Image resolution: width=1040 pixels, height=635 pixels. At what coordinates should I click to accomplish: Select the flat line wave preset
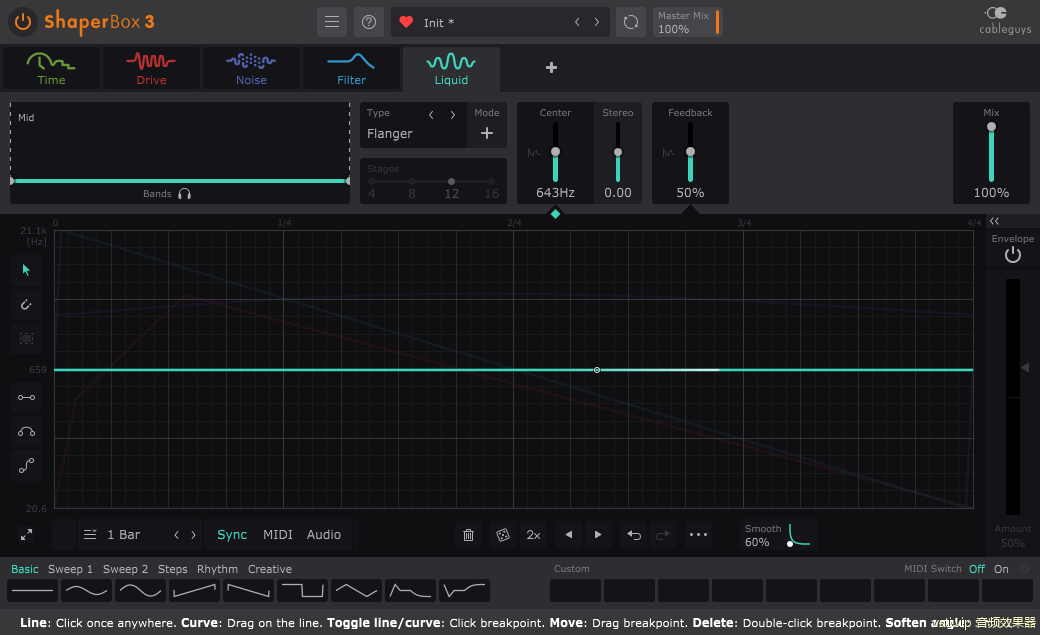pos(32,590)
